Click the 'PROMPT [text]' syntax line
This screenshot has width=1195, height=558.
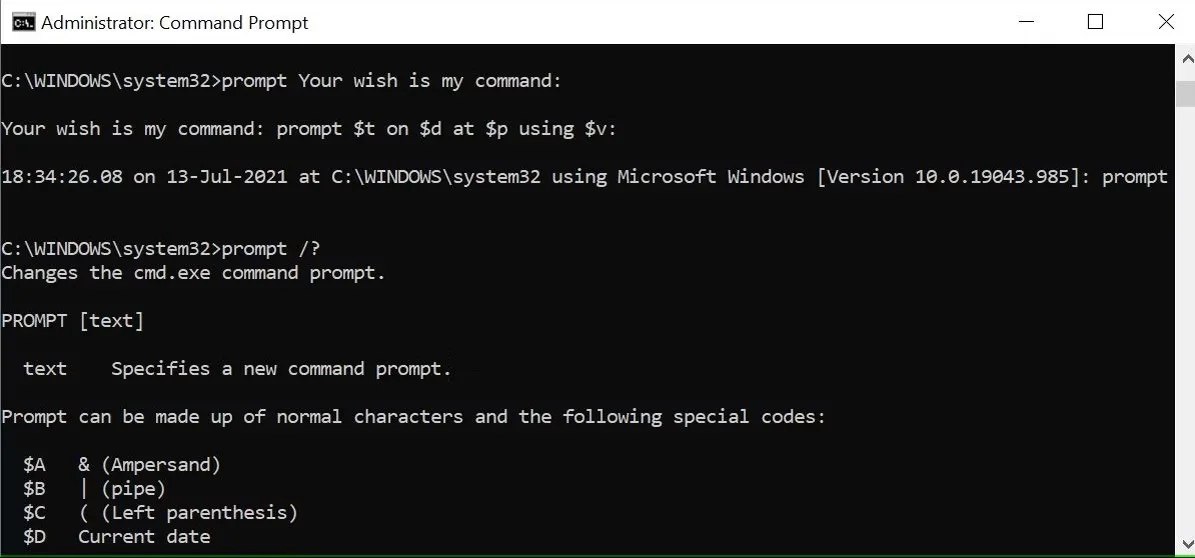click(72, 321)
